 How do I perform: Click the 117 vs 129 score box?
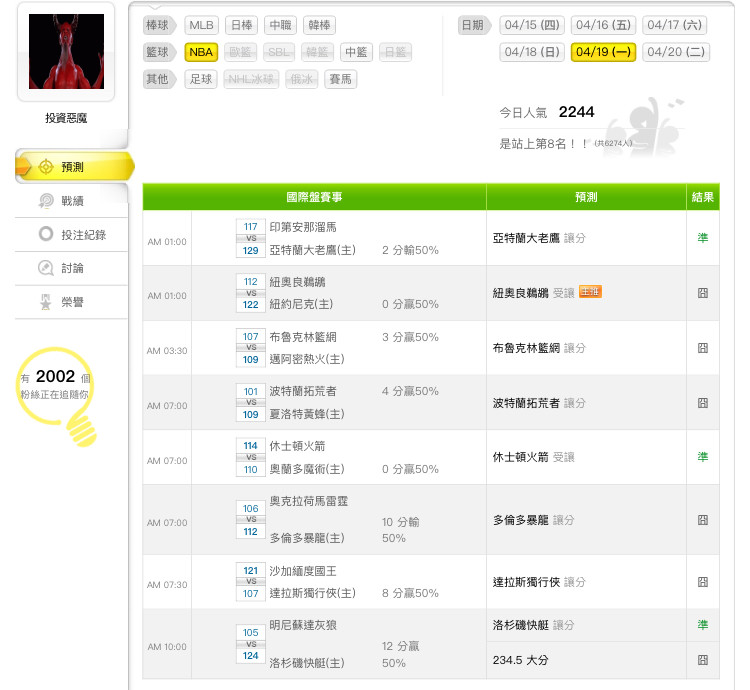(x=251, y=239)
